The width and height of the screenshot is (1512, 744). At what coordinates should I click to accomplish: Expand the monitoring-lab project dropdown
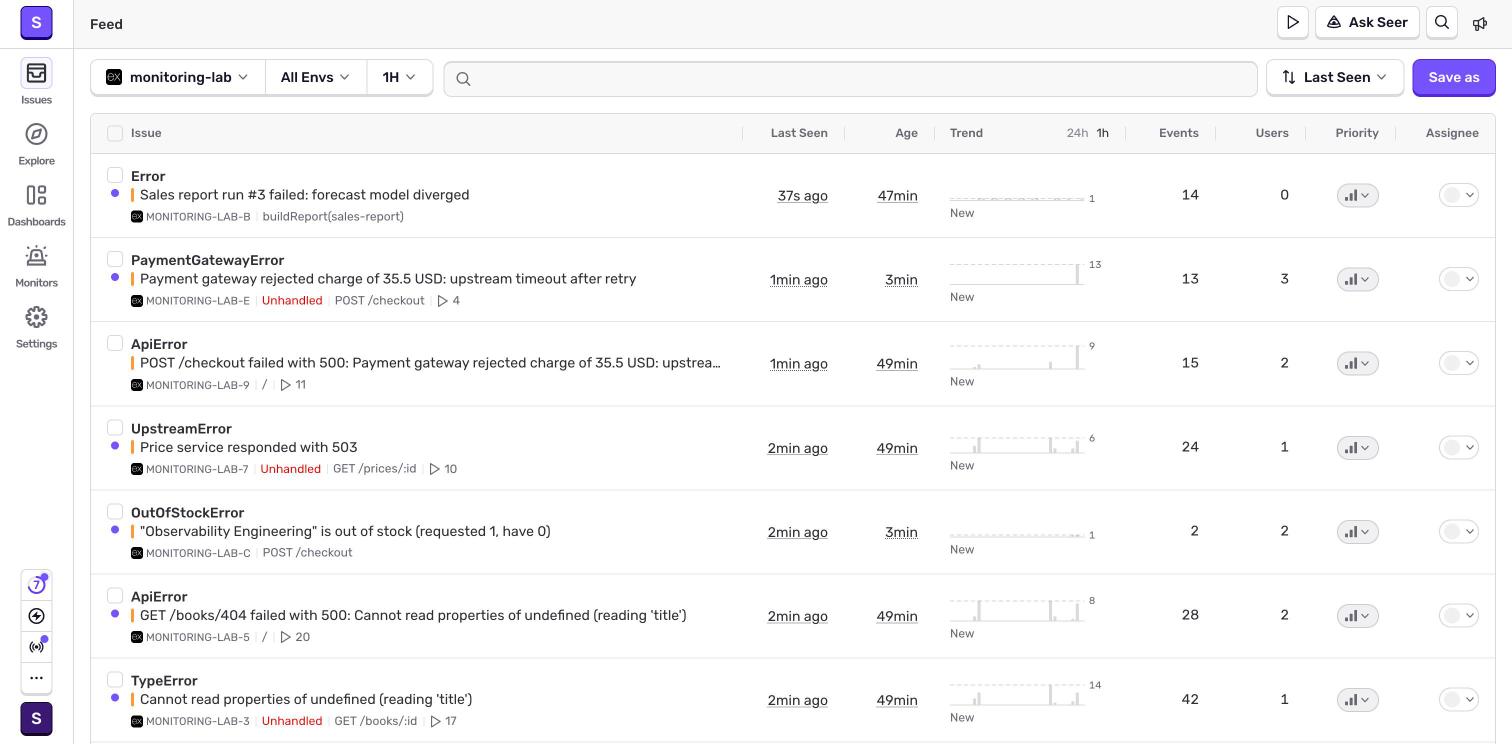point(178,77)
